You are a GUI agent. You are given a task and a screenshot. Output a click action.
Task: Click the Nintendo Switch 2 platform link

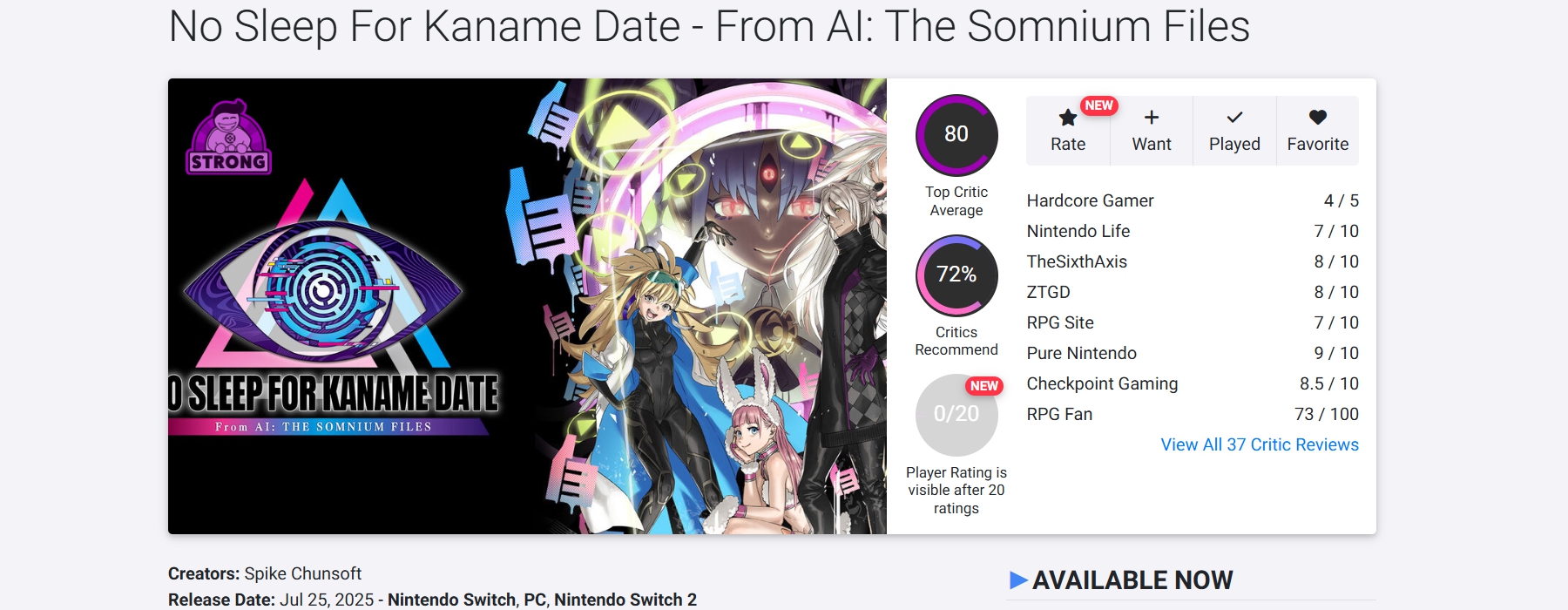[x=625, y=600]
